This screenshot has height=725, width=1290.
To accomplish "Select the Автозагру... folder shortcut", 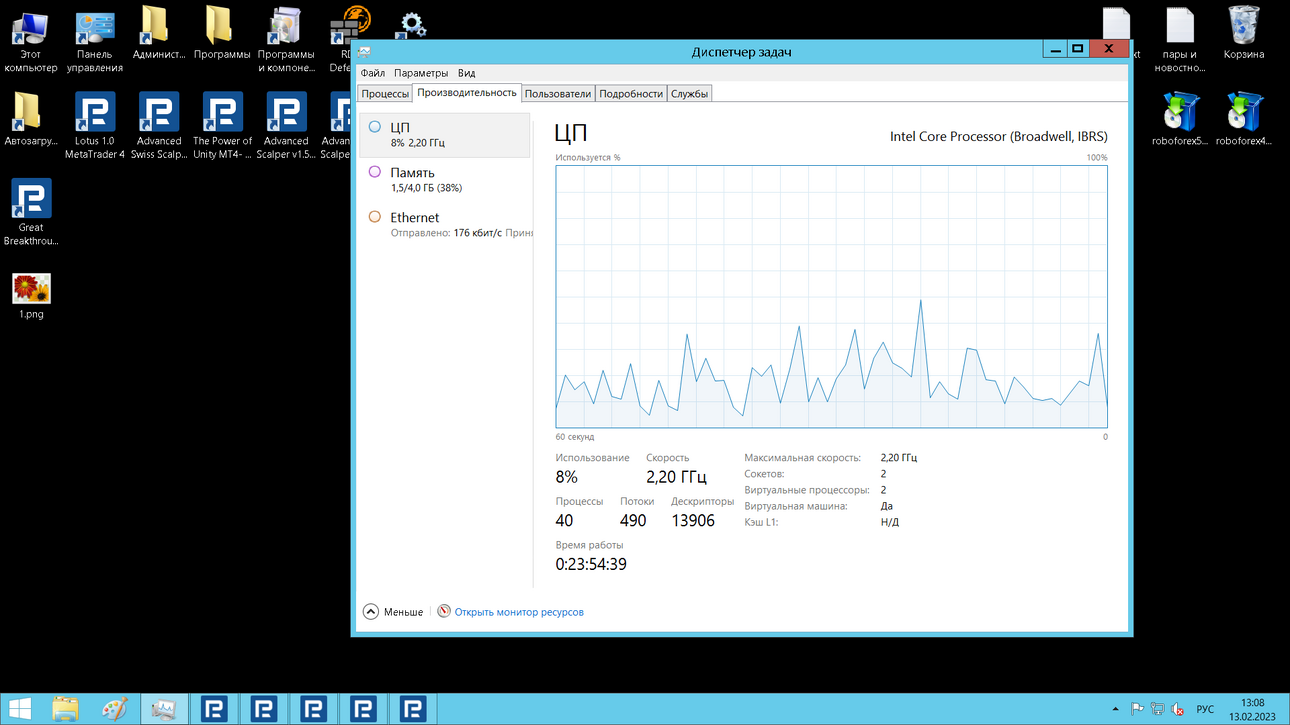I will coord(31,120).
